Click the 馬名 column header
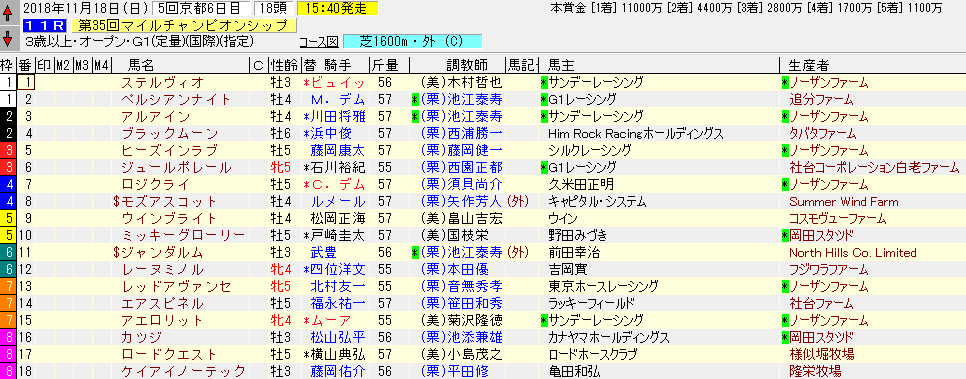Image resolution: width=966 pixels, height=379 pixels. tap(141, 65)
